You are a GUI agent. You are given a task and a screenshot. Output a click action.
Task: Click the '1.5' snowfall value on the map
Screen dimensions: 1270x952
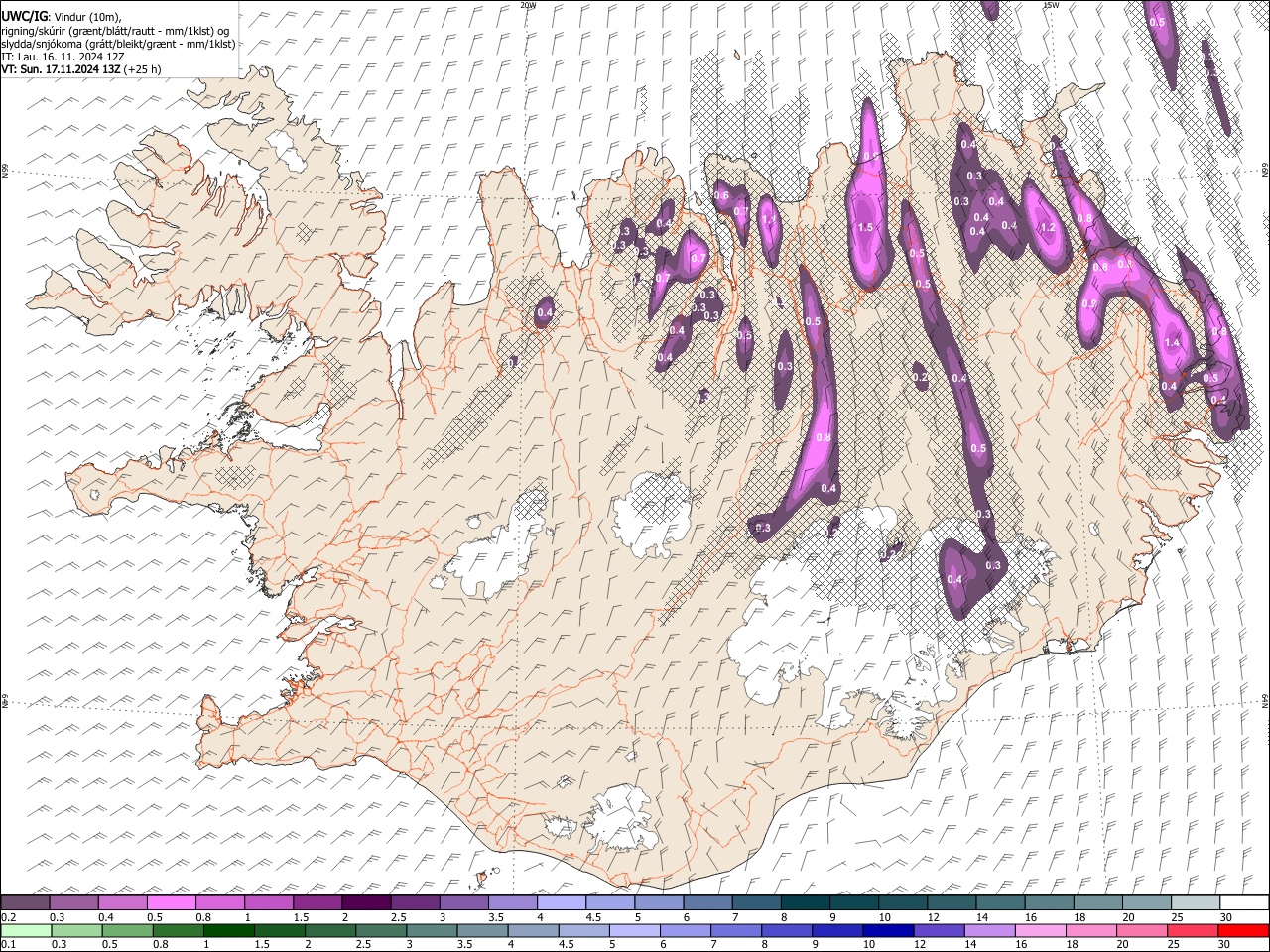pos(865,227)
